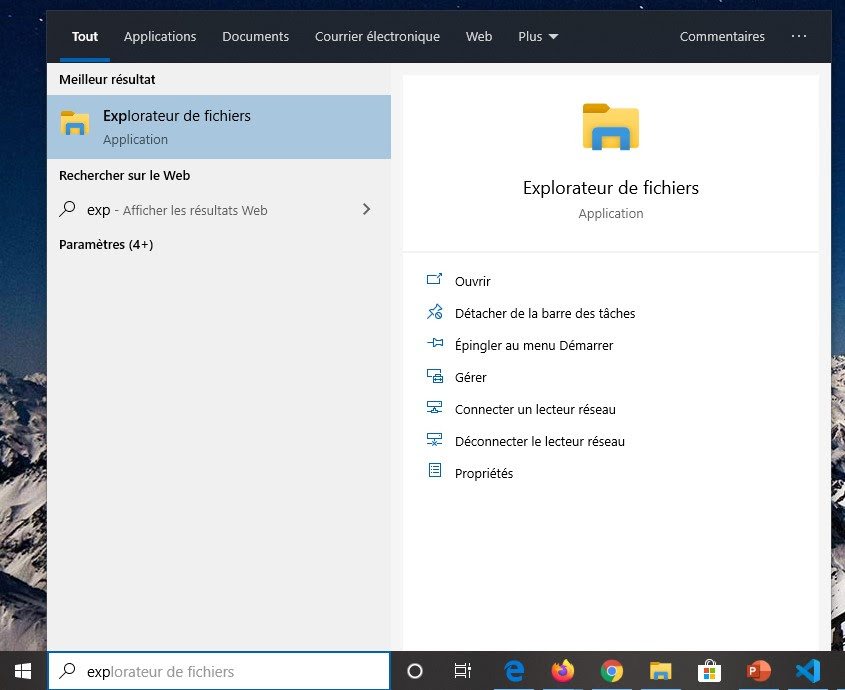The height and width of the screenshot is (690, 845).
Task: Select Déconnecter le lecteur réseau
Action: pyautogui.click(x=540, y=441)
